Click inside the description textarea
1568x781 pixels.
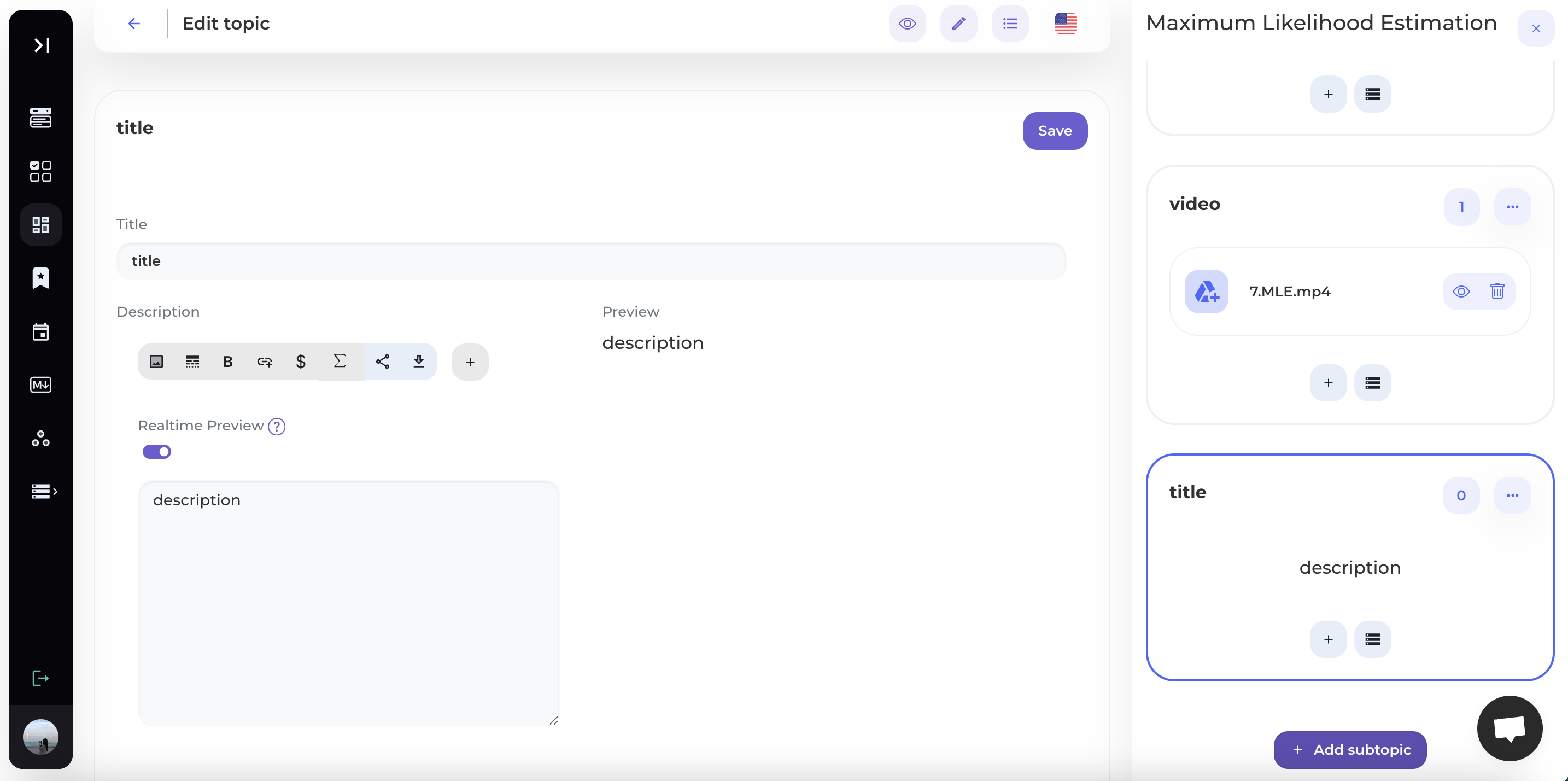coord(348,603)
